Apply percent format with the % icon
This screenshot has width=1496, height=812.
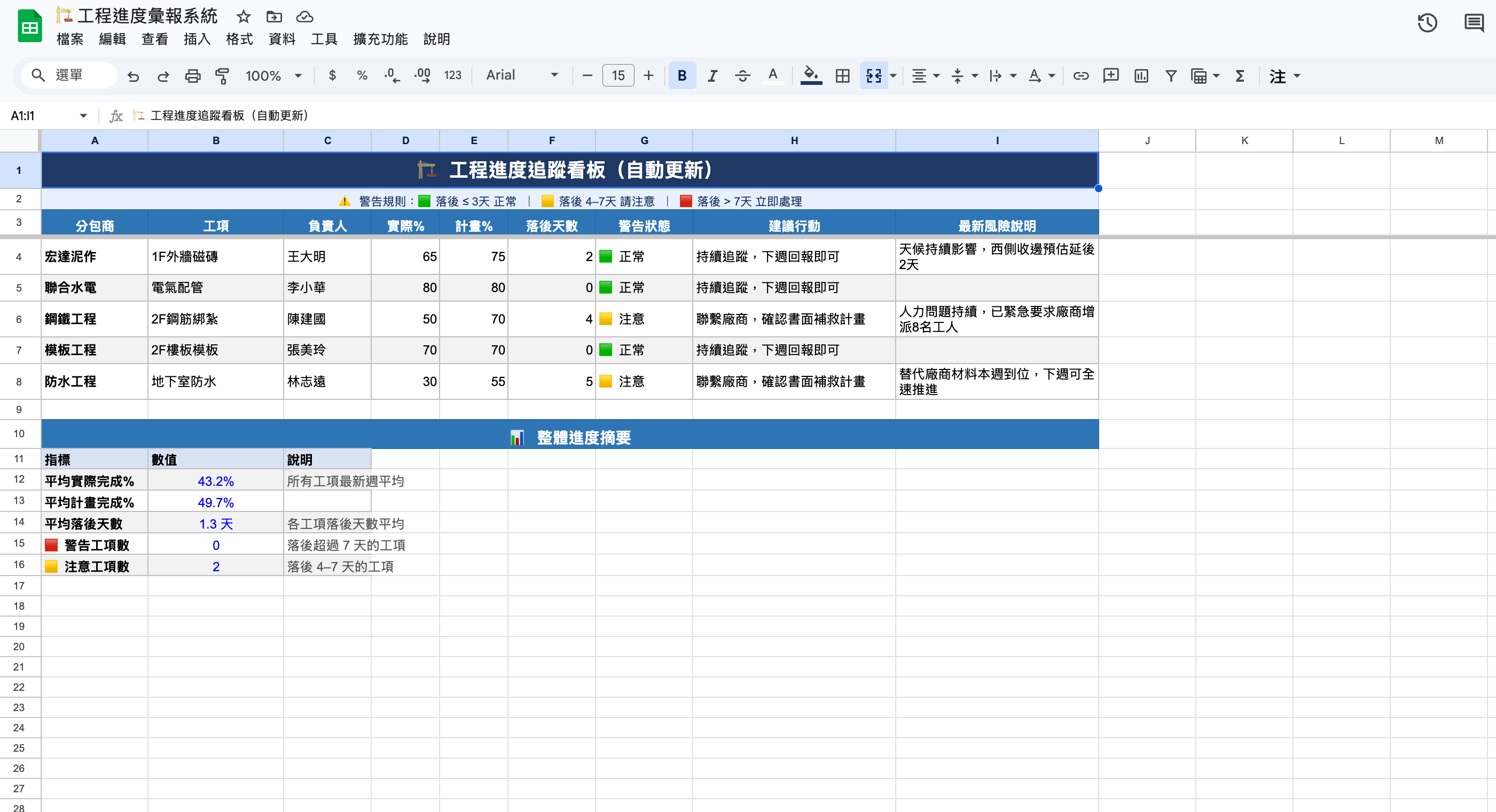click(363, 75)
